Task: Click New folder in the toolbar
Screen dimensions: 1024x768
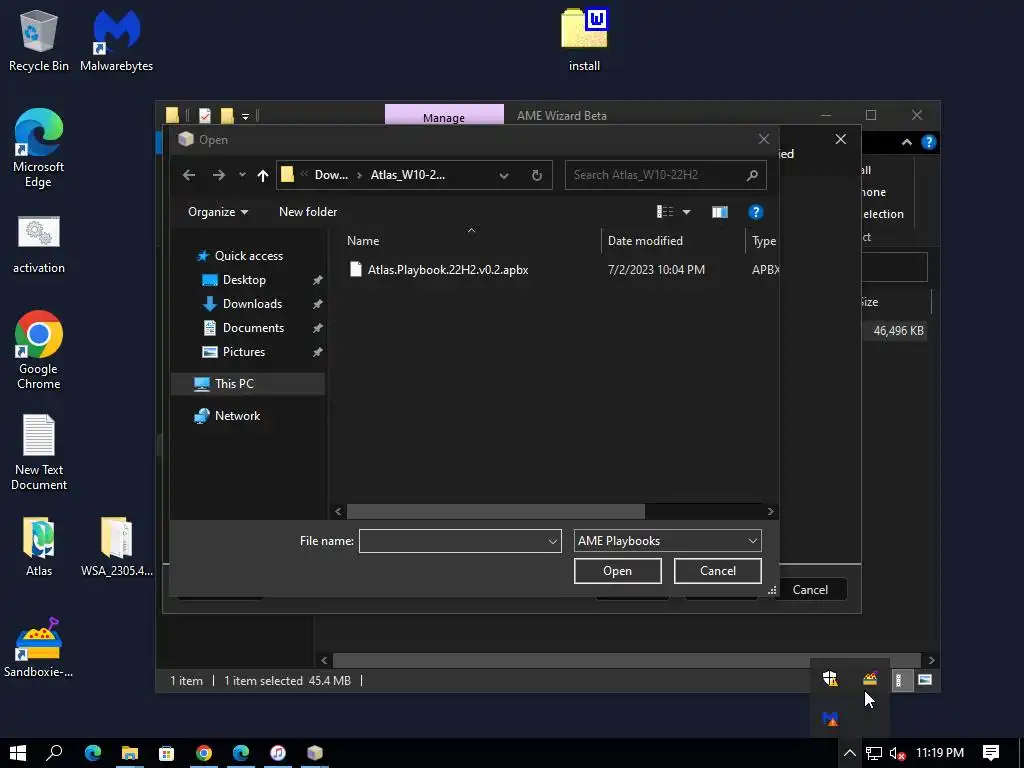Action: (308, 212)
